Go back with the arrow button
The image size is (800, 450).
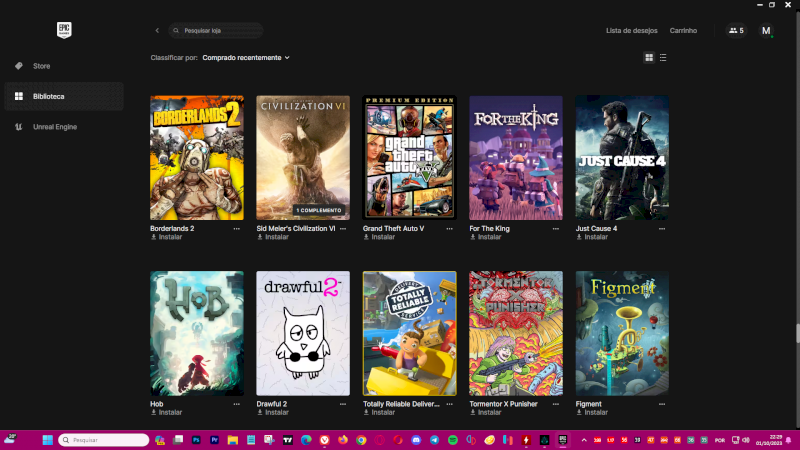click(x=157, y=31)
